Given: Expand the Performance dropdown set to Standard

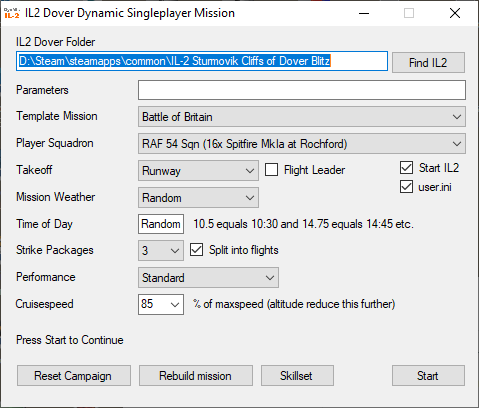Looking at the screenshot, I should pos(208,277).
